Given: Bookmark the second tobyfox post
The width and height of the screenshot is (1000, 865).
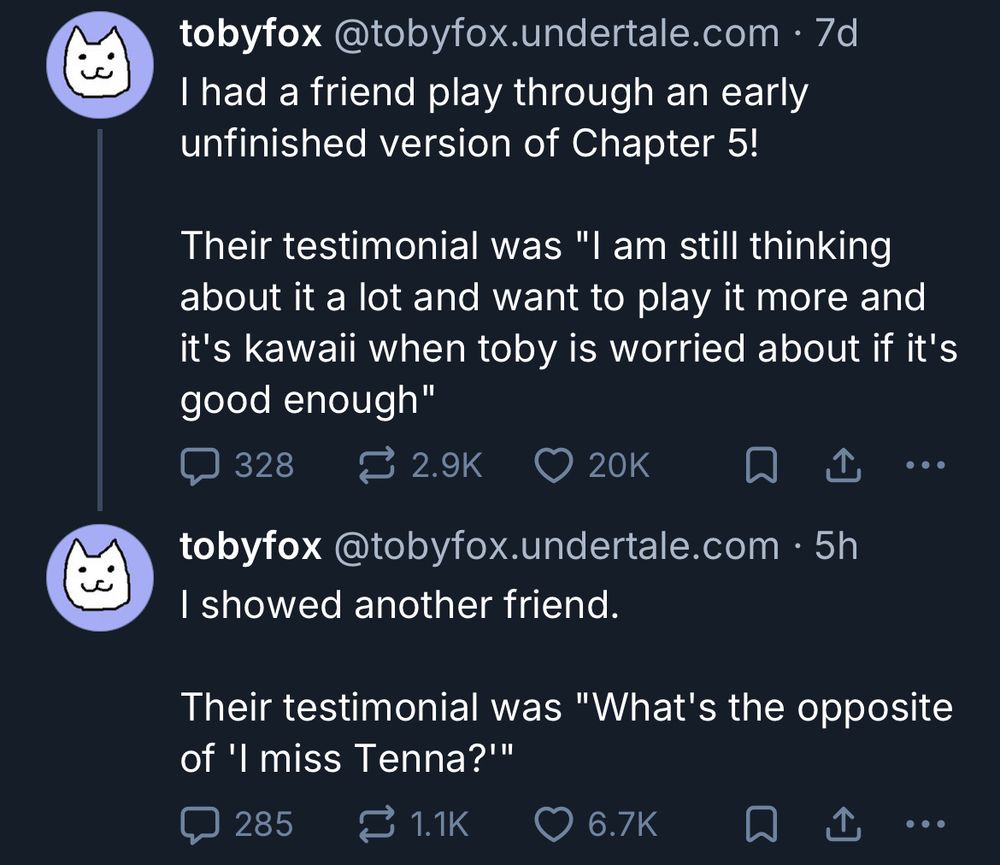Looking at the screenshot, I should click(761, 824).
